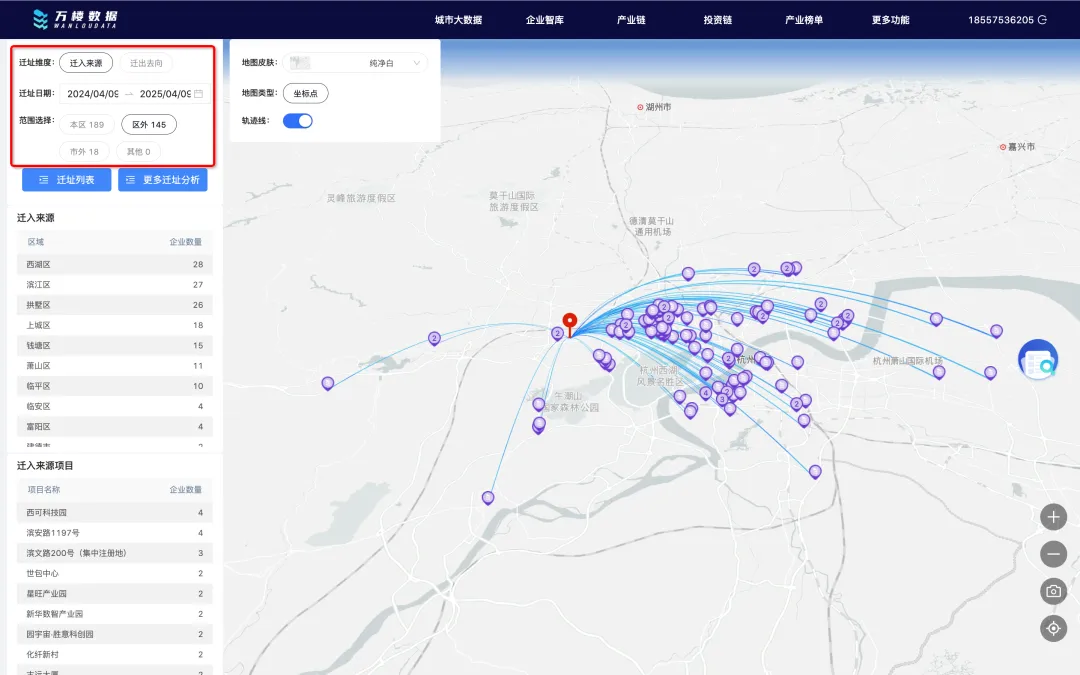Select 临安区 row in 迁入来源
Viewport: 1080px width, 675px height.
coord(114,406)
